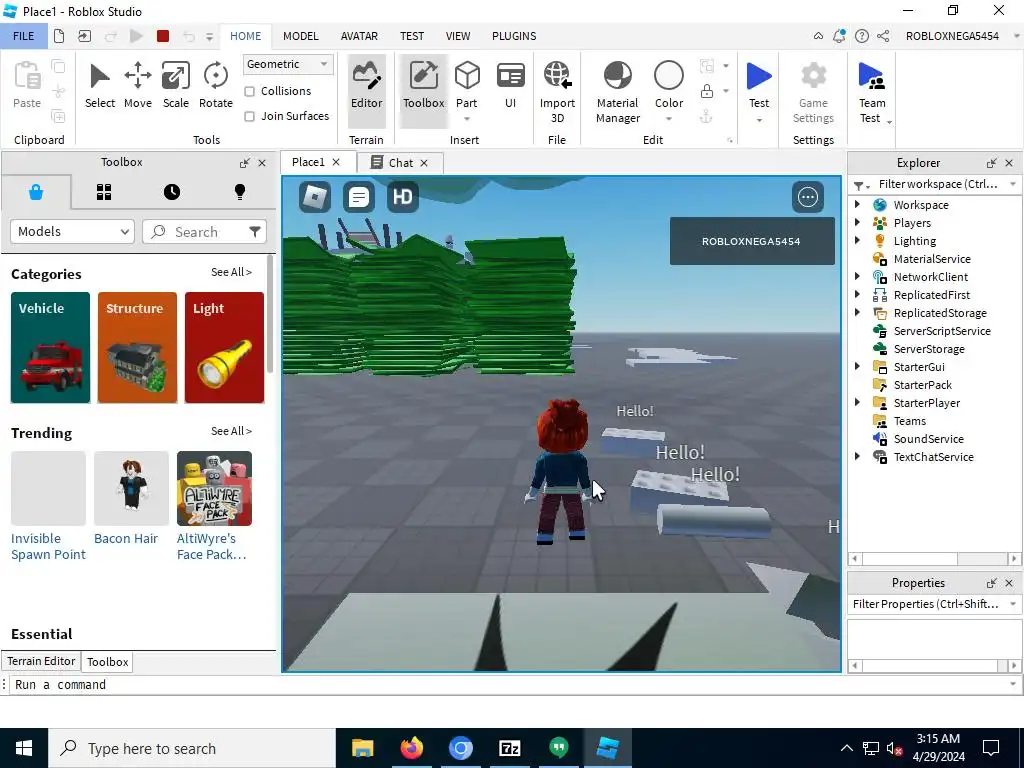This screenshot has width=1024, height=768.
Task: Click See All next to Trending
Action: tap(231, 431)
